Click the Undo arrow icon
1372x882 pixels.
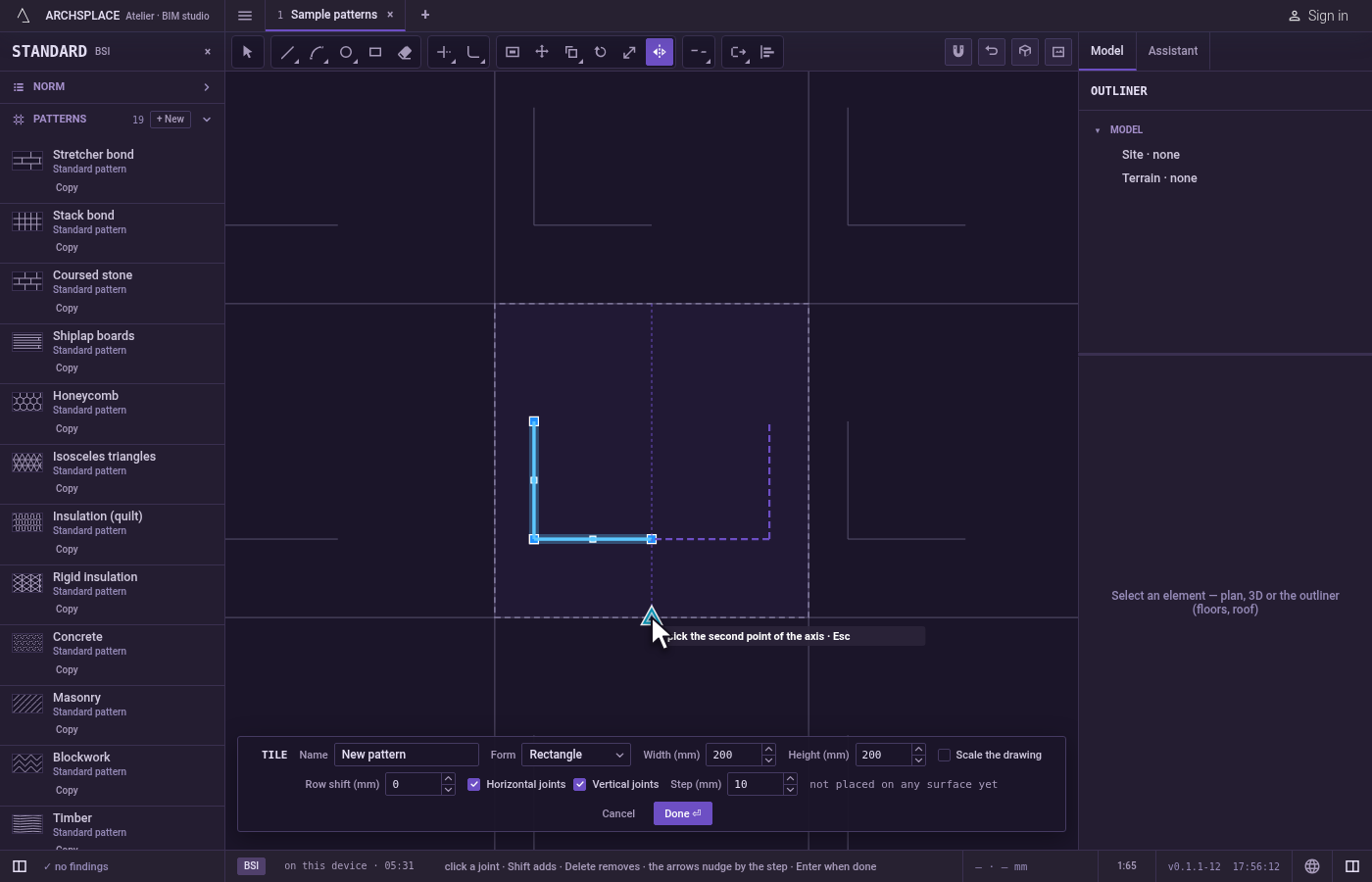click(992, 52)
